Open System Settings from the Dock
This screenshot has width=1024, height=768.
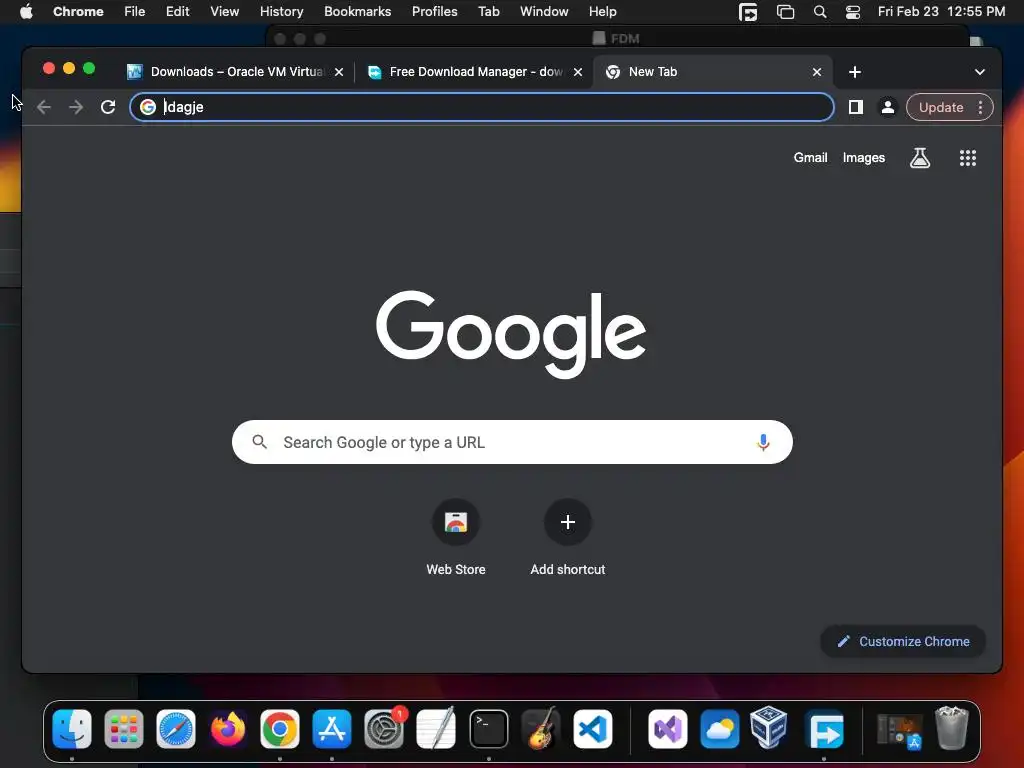384,729
